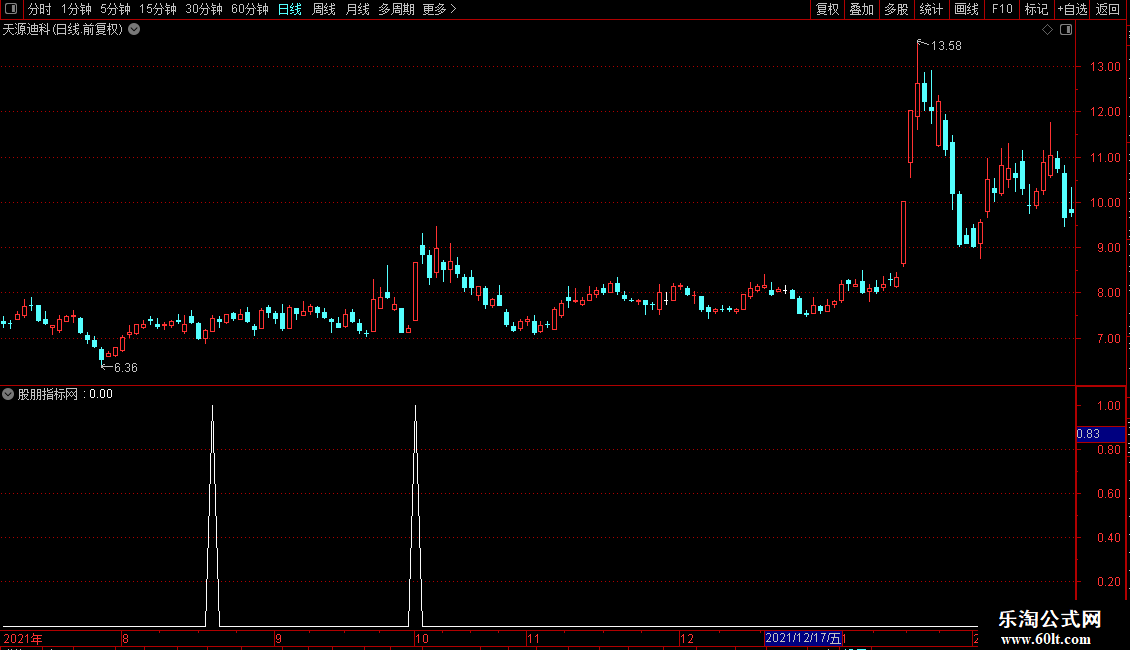Open the 复权 adjustment menu
The width and height of the screenshot is (1130, 650).
tap(827, 9)
